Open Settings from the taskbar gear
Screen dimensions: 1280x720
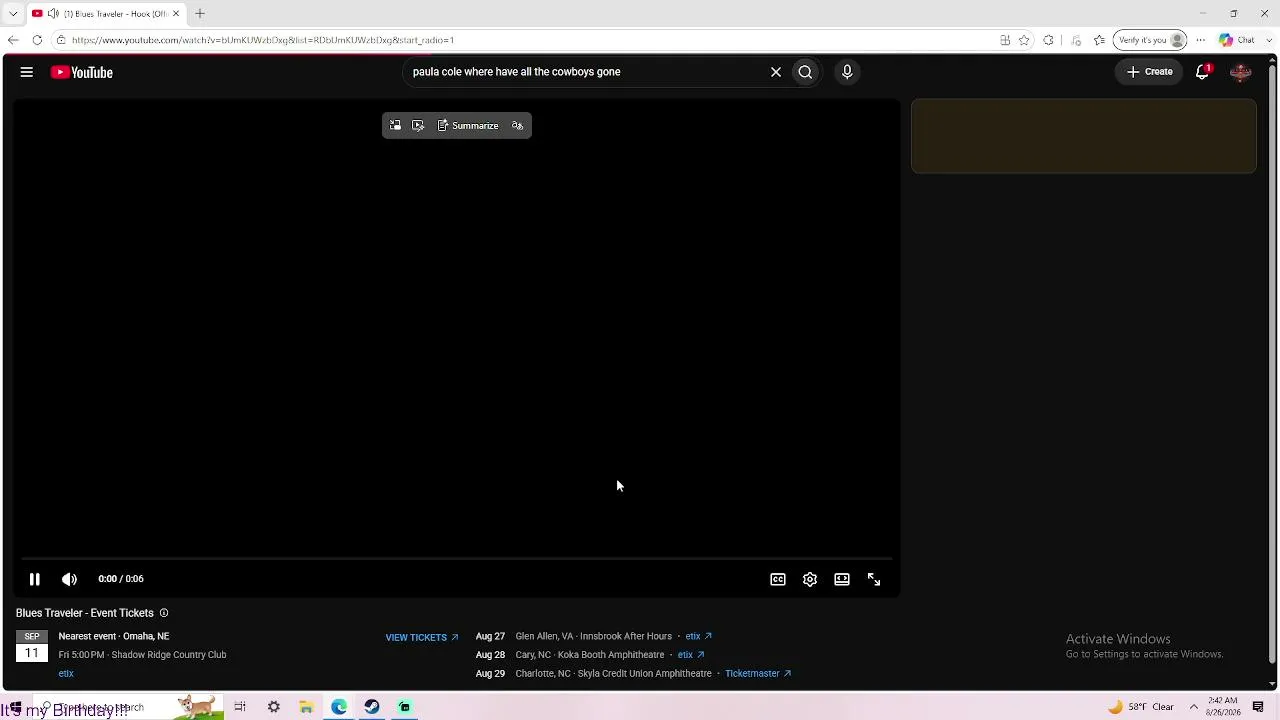coord(273,707)
